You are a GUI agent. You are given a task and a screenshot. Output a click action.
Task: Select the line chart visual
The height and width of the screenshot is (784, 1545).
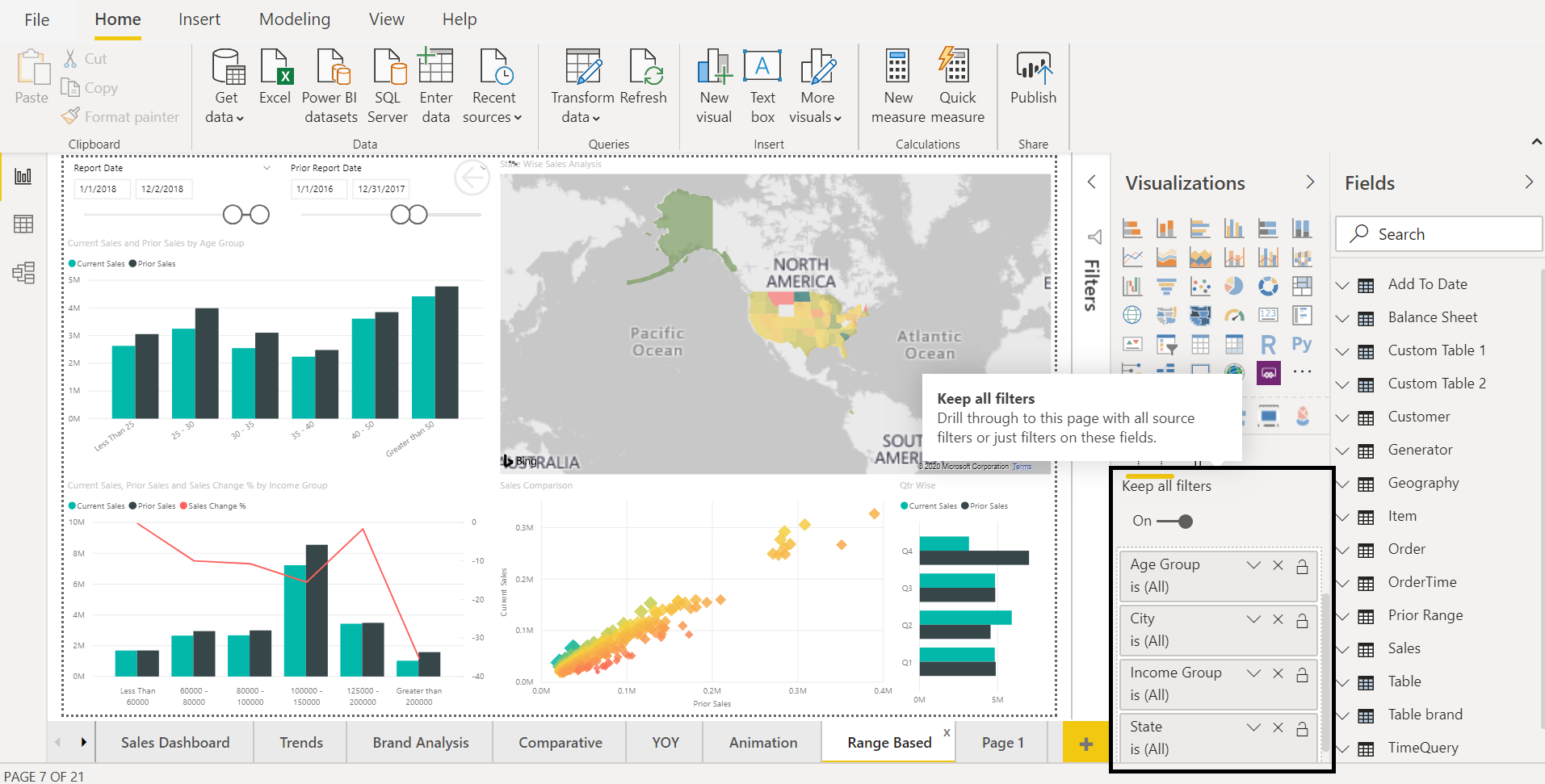pyautogui.click(x=1132, y=258)
